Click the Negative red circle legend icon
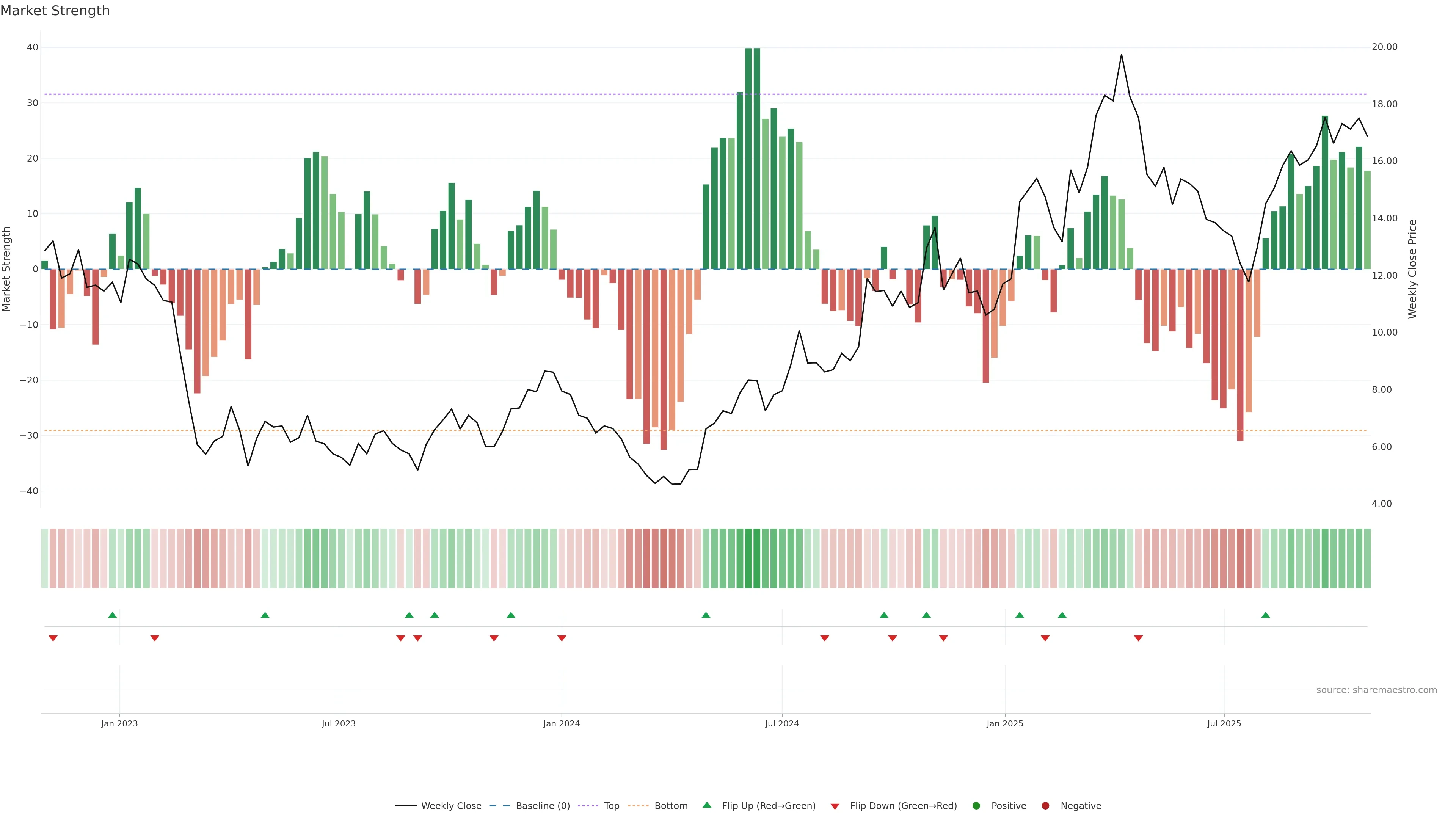 pyautogui.click(x=1045, y=806)
